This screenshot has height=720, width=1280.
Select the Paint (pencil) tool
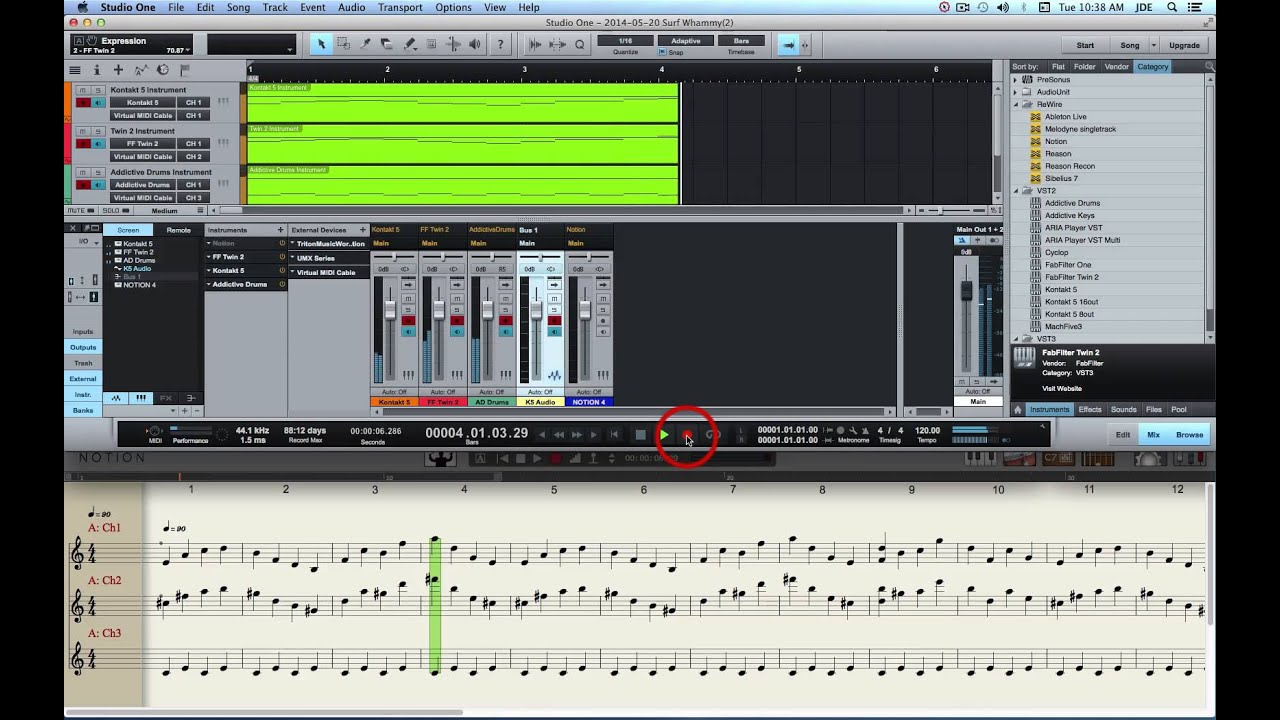coord(409,45)
